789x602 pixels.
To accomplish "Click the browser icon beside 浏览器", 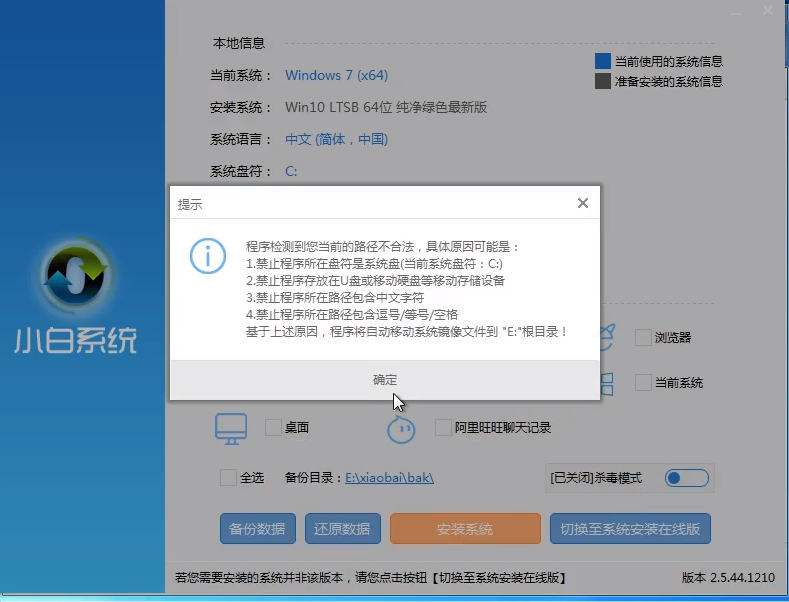I will pos(607,337).
